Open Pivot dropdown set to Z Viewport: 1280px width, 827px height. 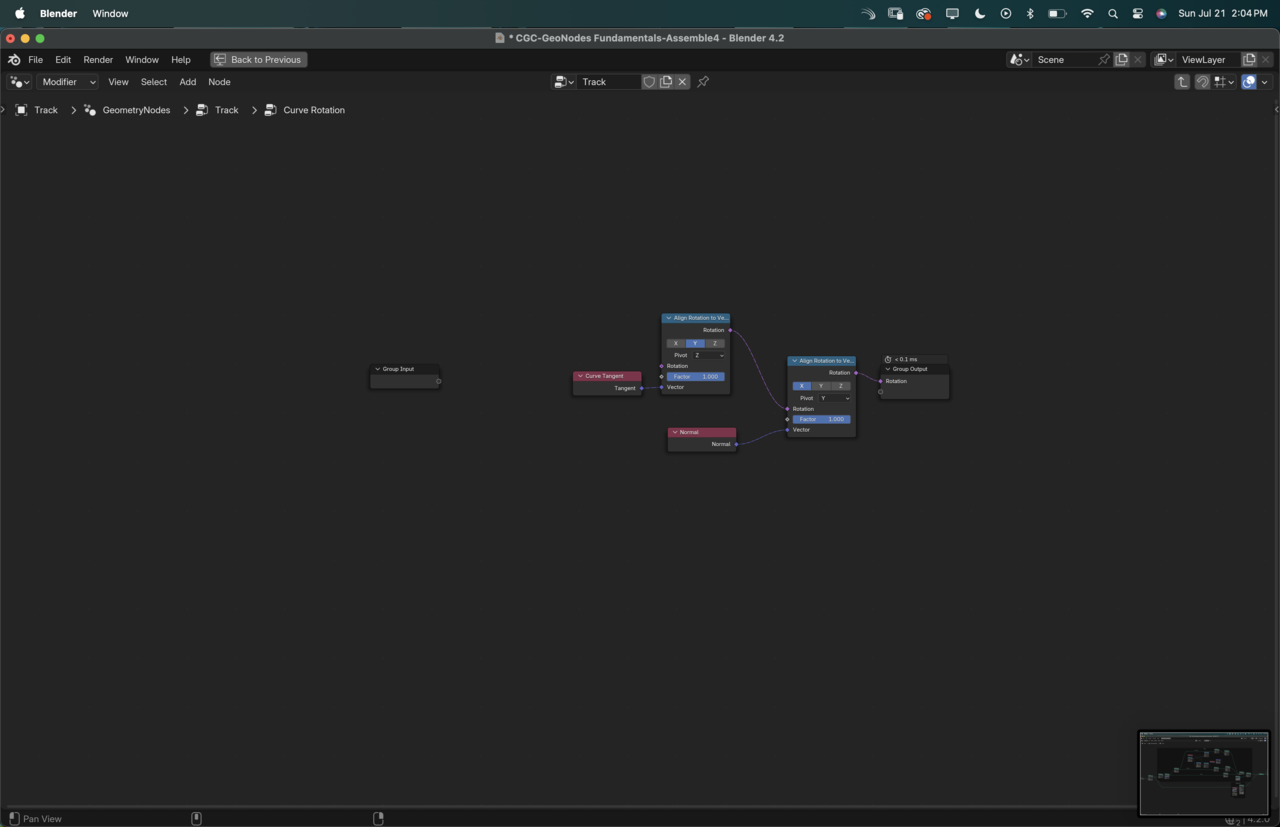coord(709,355)
